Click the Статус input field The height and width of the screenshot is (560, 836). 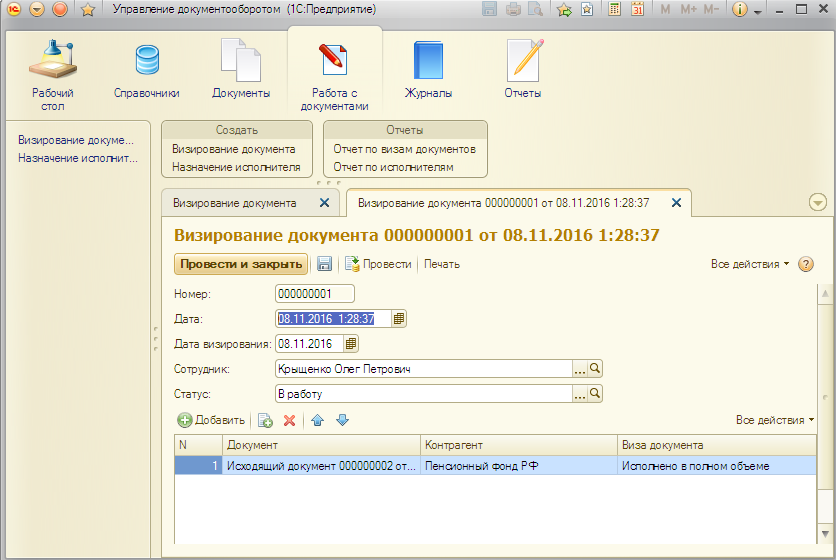point(424,394)
